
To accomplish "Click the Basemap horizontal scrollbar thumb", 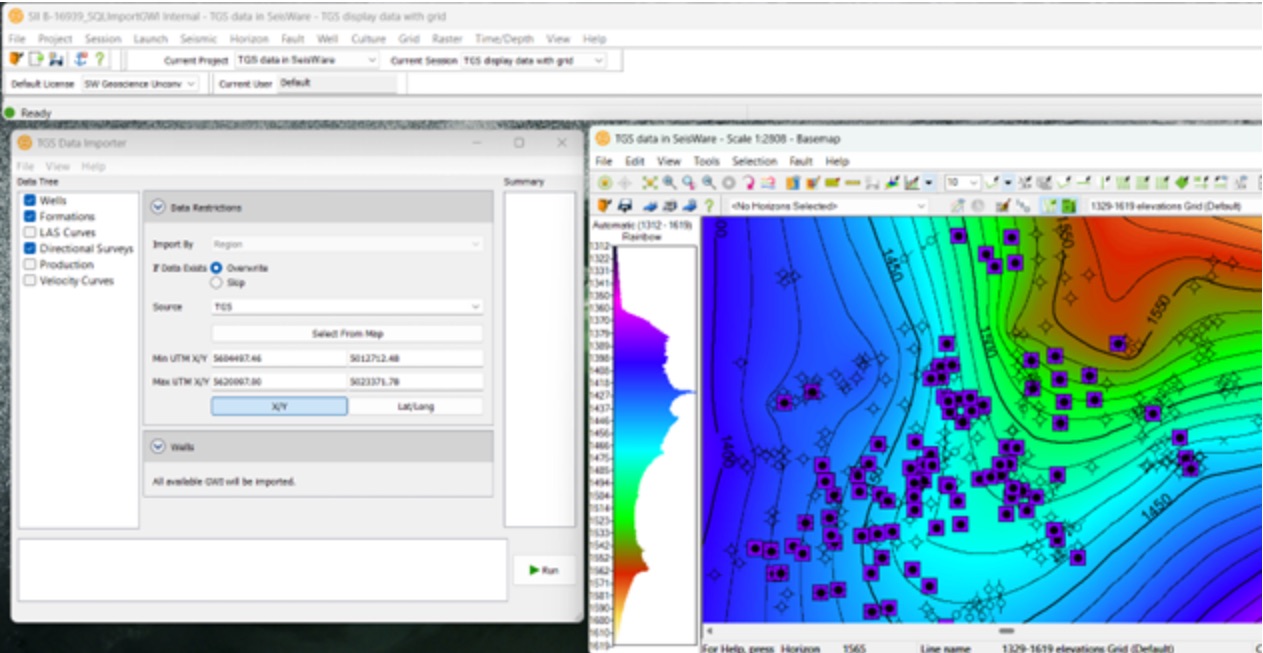I will [1006, 631].
